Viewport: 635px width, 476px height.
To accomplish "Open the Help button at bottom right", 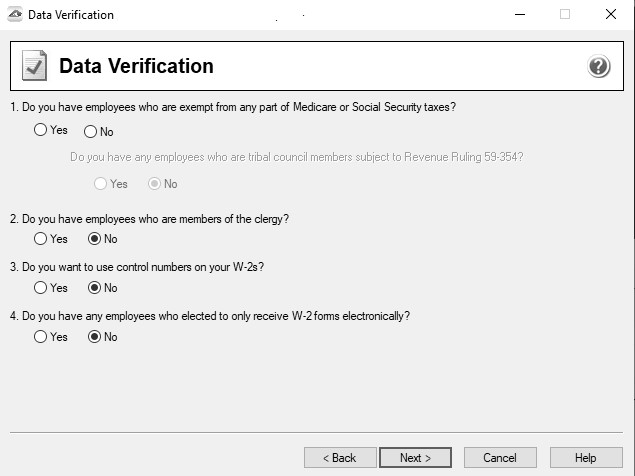I will point(586,458).
